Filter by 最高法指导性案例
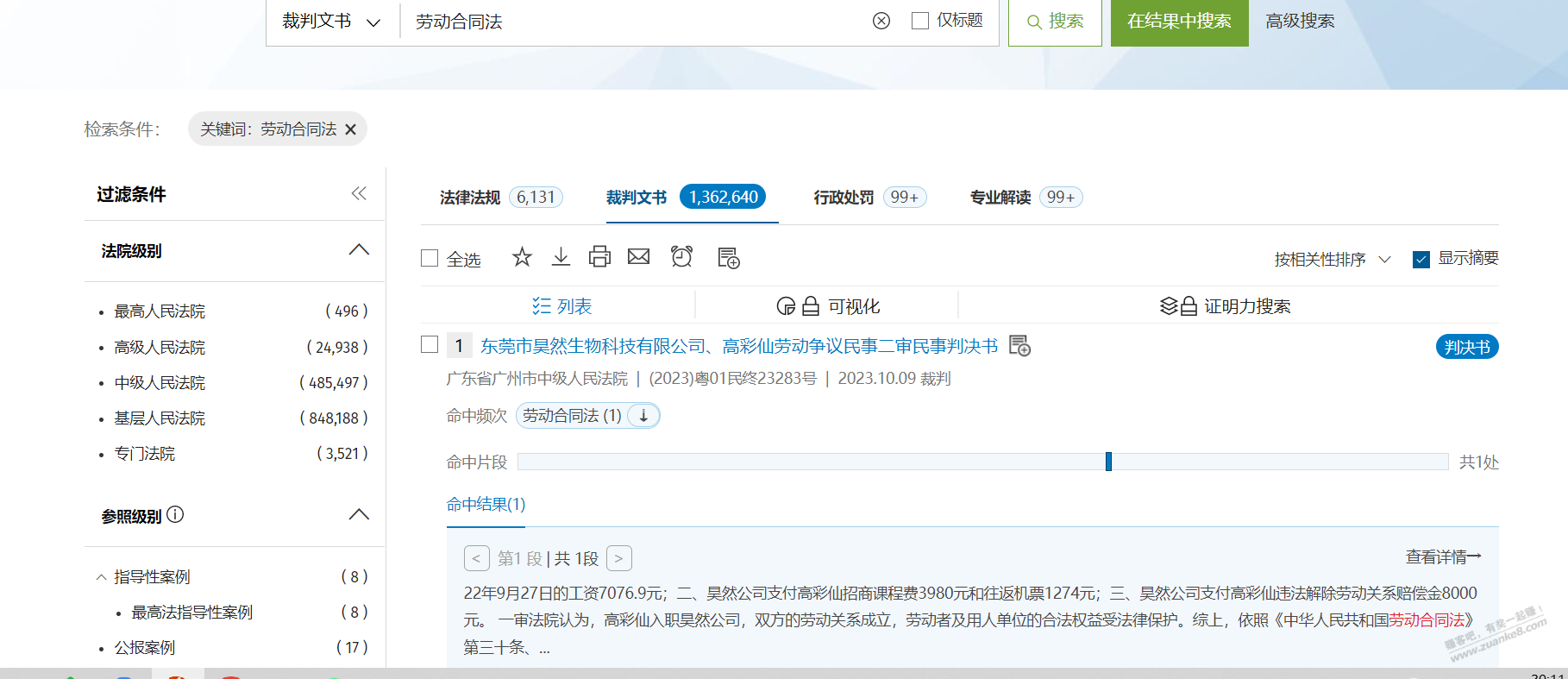The width and height of the screenshot is (1568, 679). 191,612
